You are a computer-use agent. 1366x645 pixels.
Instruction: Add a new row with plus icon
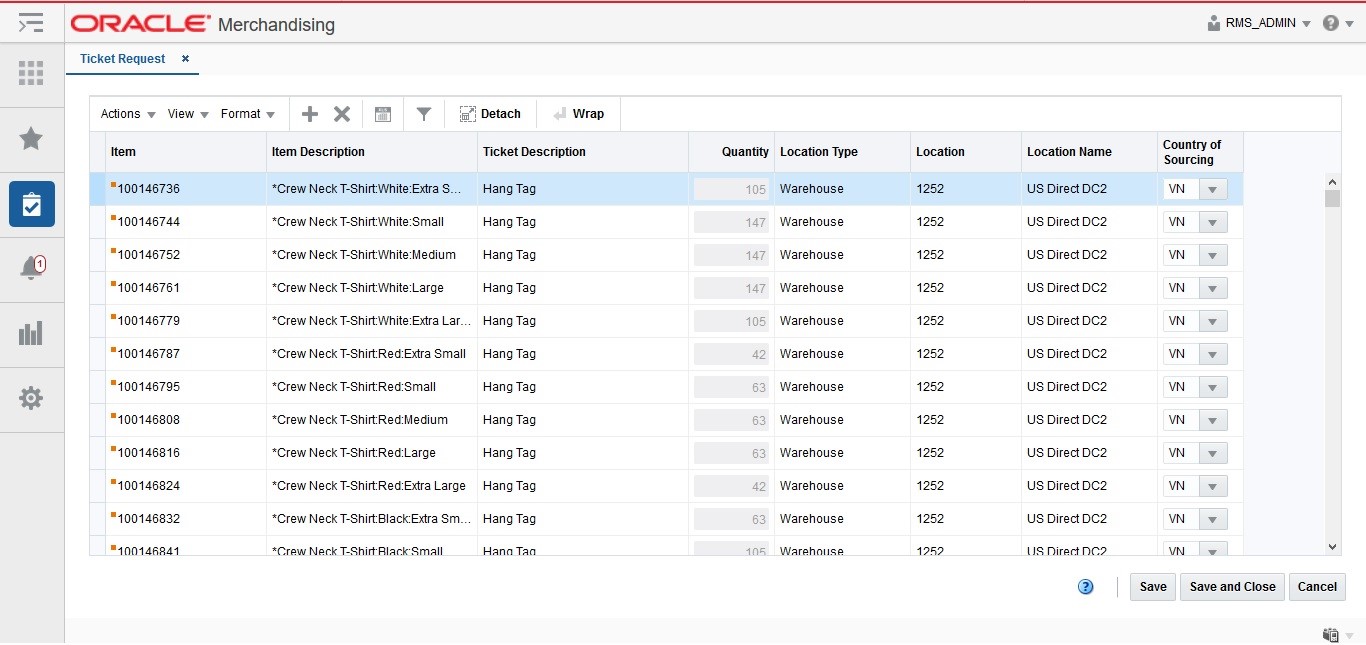coord(310,114)
